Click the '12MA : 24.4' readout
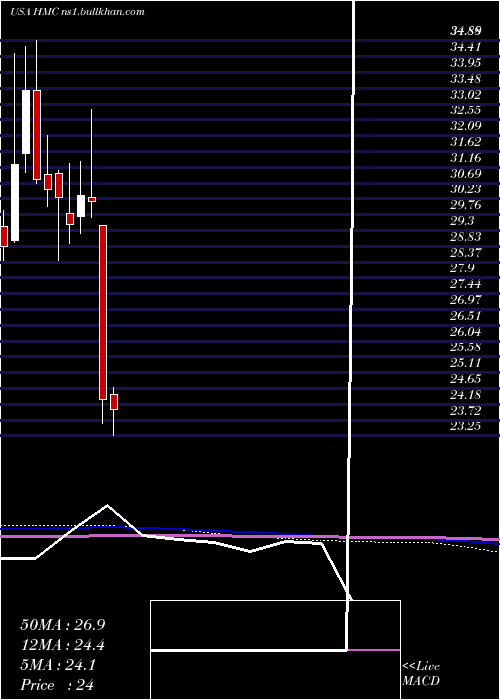The width and height of the screenshot is (500, 700). (x=63, y=645)
